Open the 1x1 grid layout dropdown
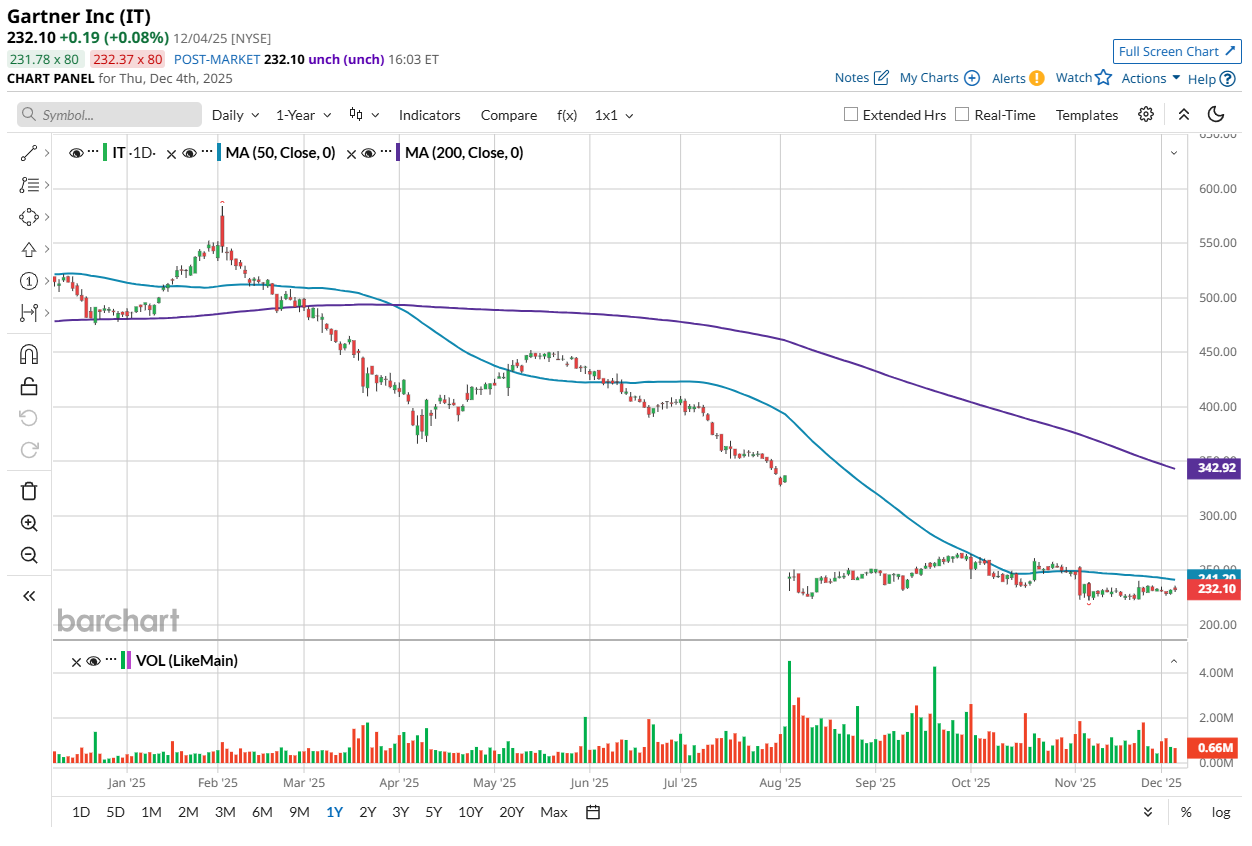This screenshot has height=846, width=1252. (x=614, y=115)
